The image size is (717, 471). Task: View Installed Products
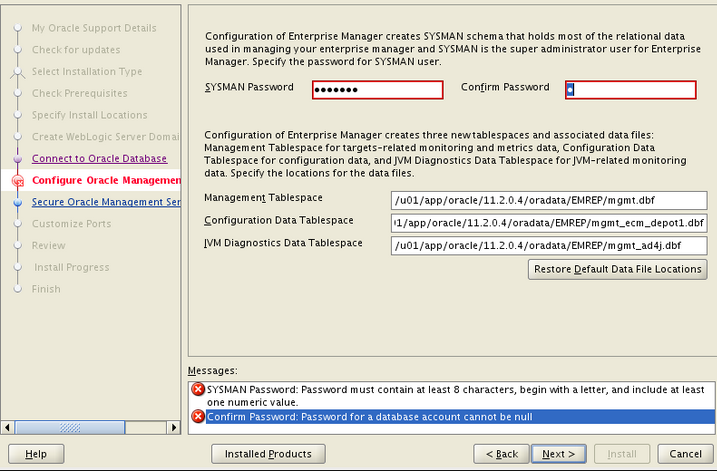click(x=268, y=454)
